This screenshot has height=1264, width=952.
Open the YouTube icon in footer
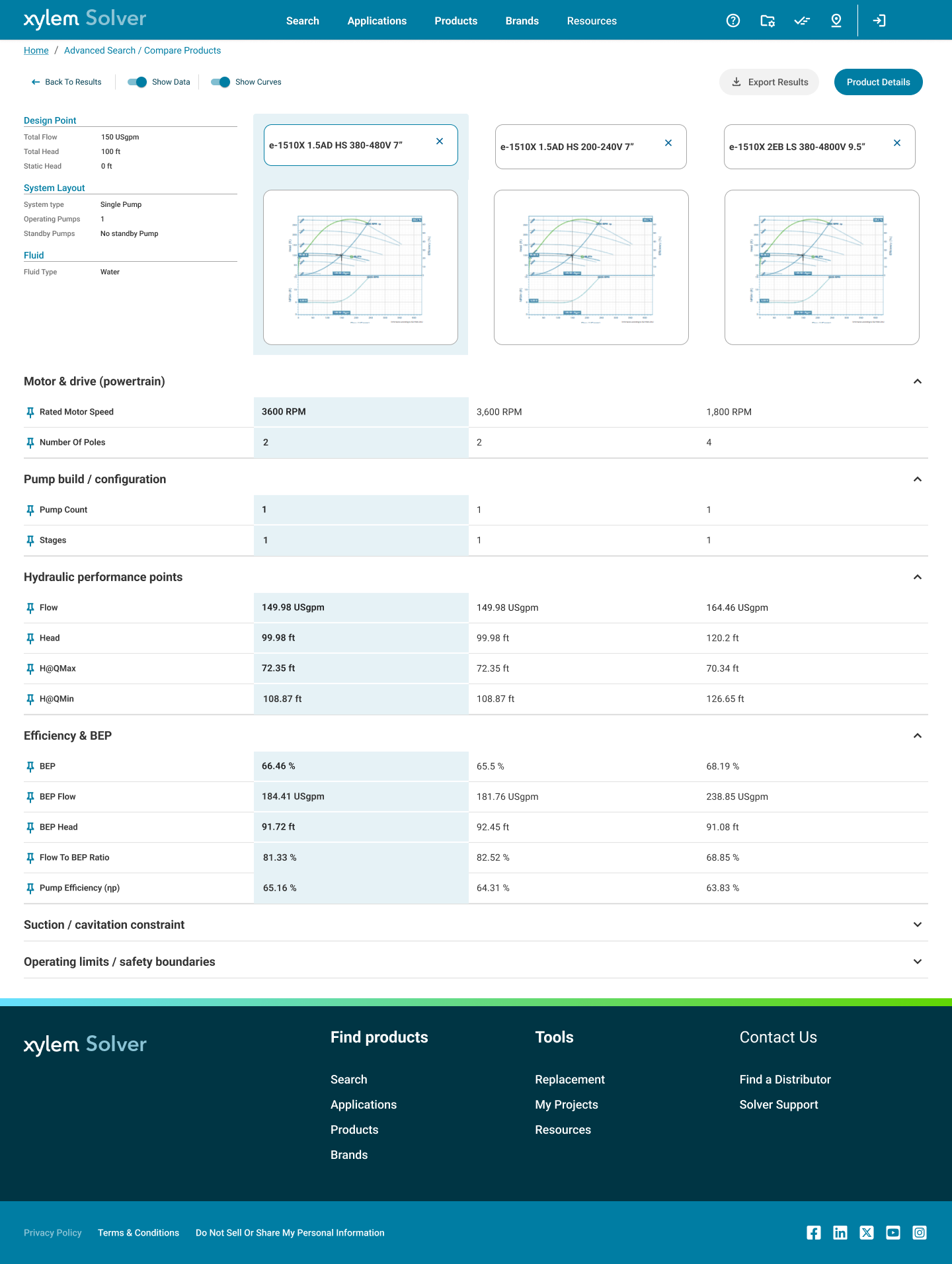click(893, 1232)
